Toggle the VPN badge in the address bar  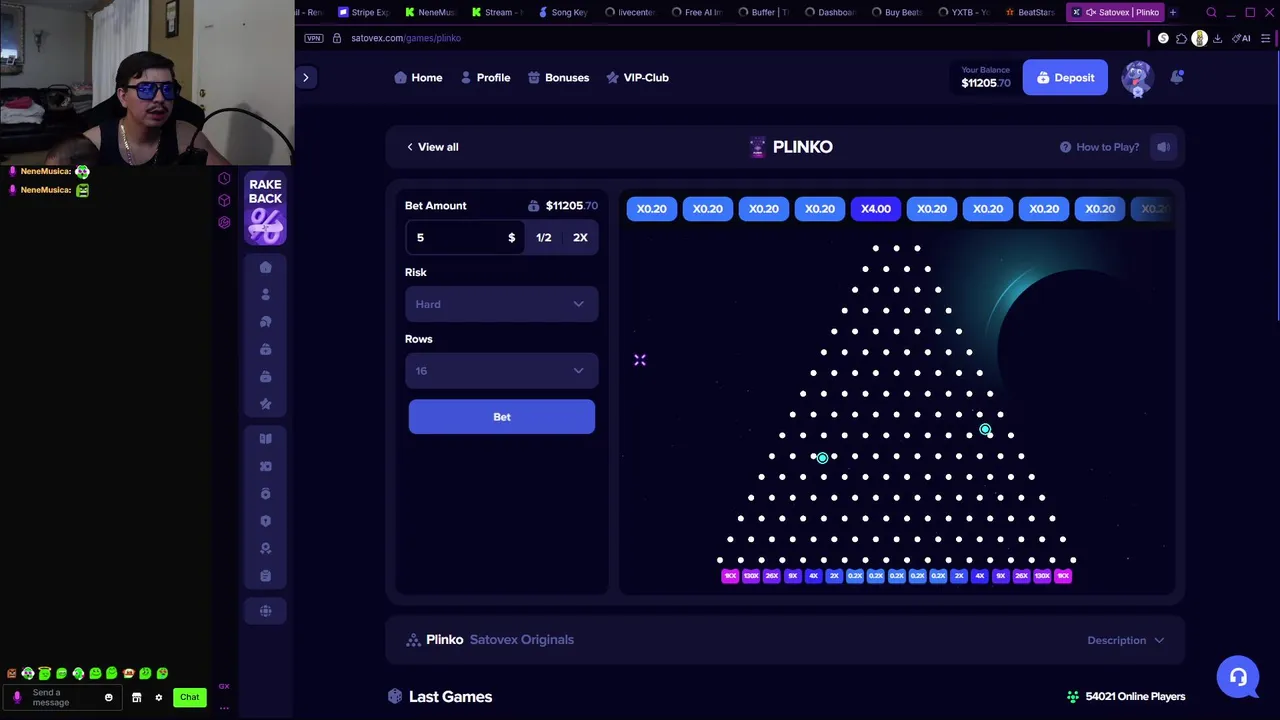(x=314, y=38)
